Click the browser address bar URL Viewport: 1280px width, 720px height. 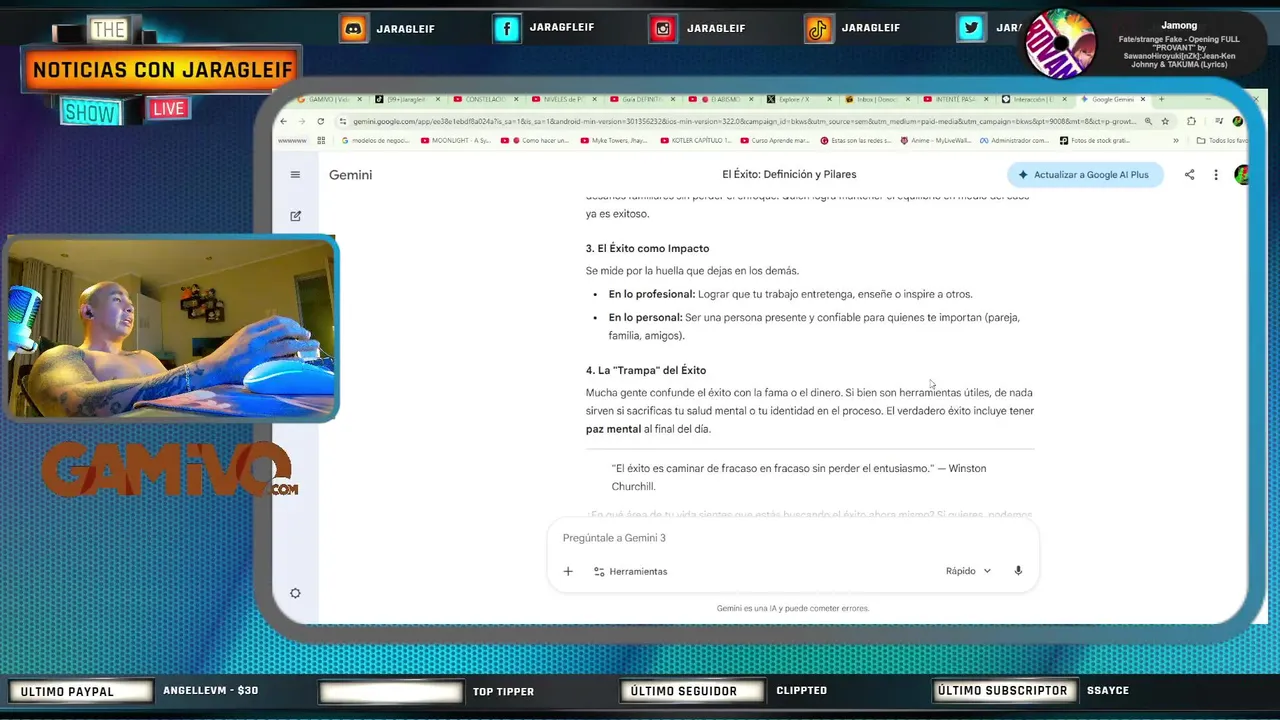click(x=744, y=121)
